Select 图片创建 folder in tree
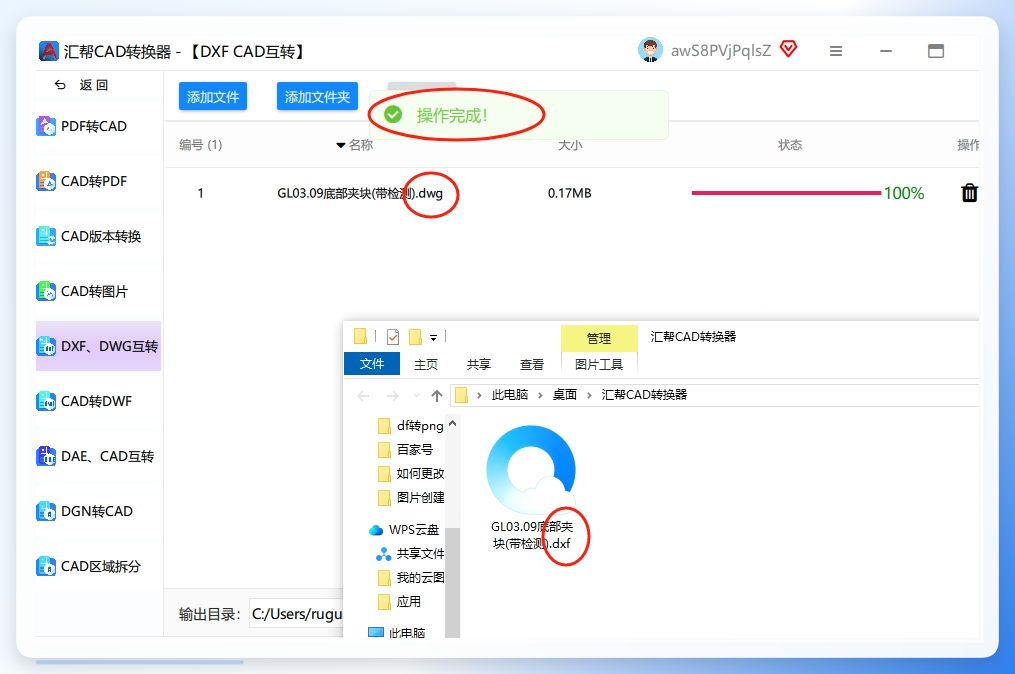This screenshot has height=674, width=1015. coord(411,497)
